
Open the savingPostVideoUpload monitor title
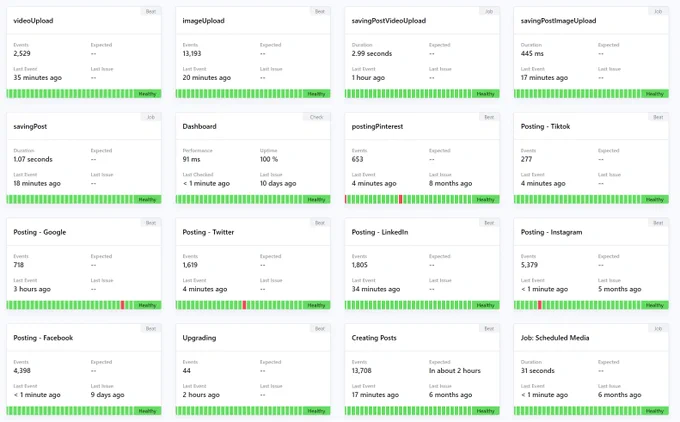click(389, 21)
